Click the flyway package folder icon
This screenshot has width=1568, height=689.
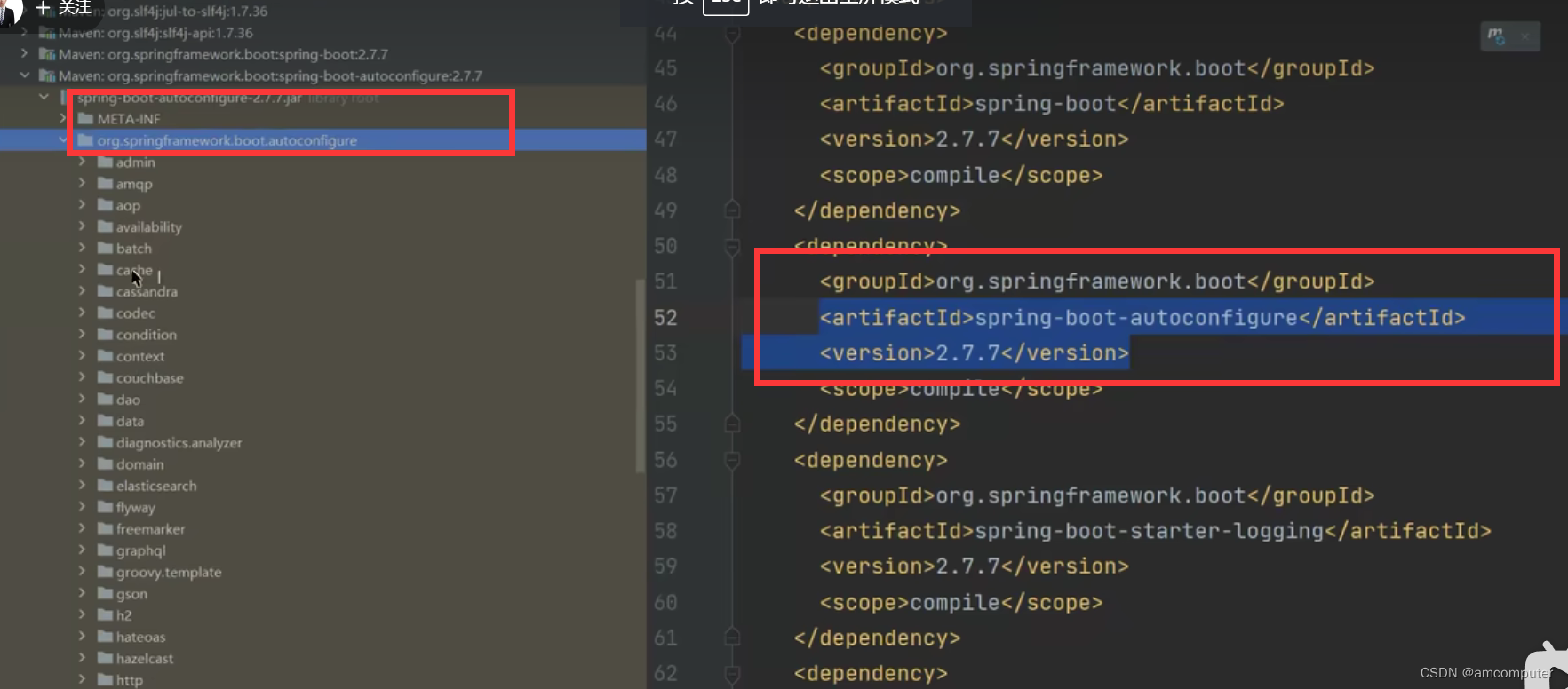pyautogui.click(x=105, y=507)
